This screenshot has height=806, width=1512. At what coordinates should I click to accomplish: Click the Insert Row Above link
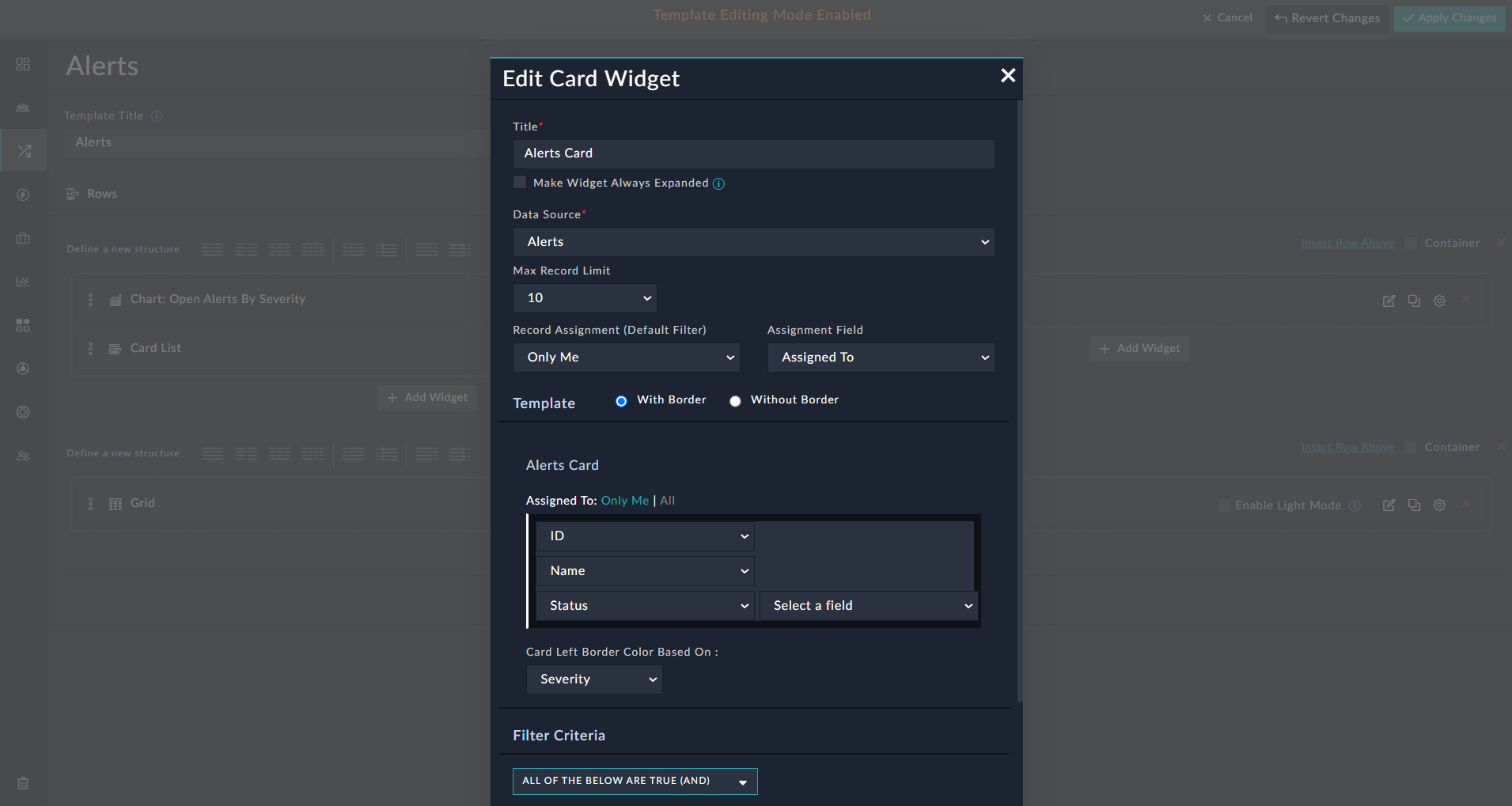(x=1347, y=243)
